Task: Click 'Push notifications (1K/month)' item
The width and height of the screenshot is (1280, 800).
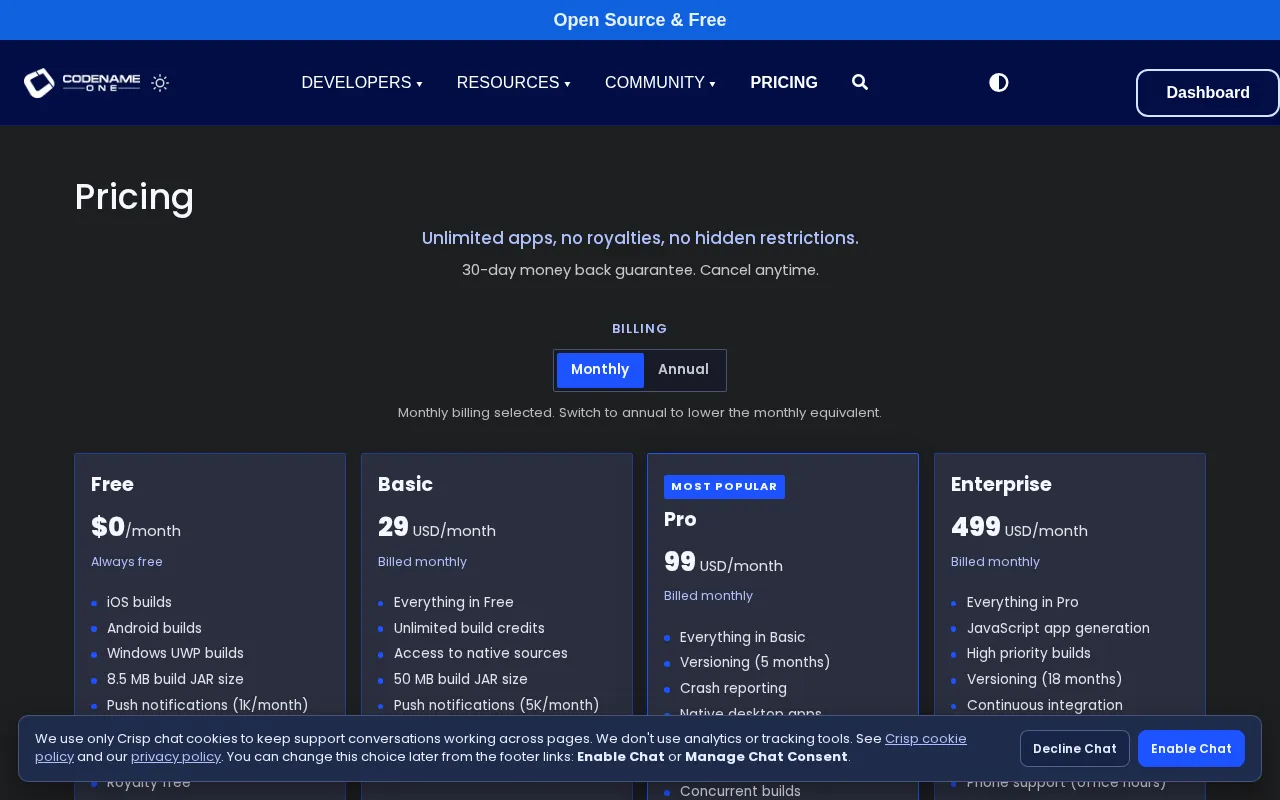Action: point(208,705)
